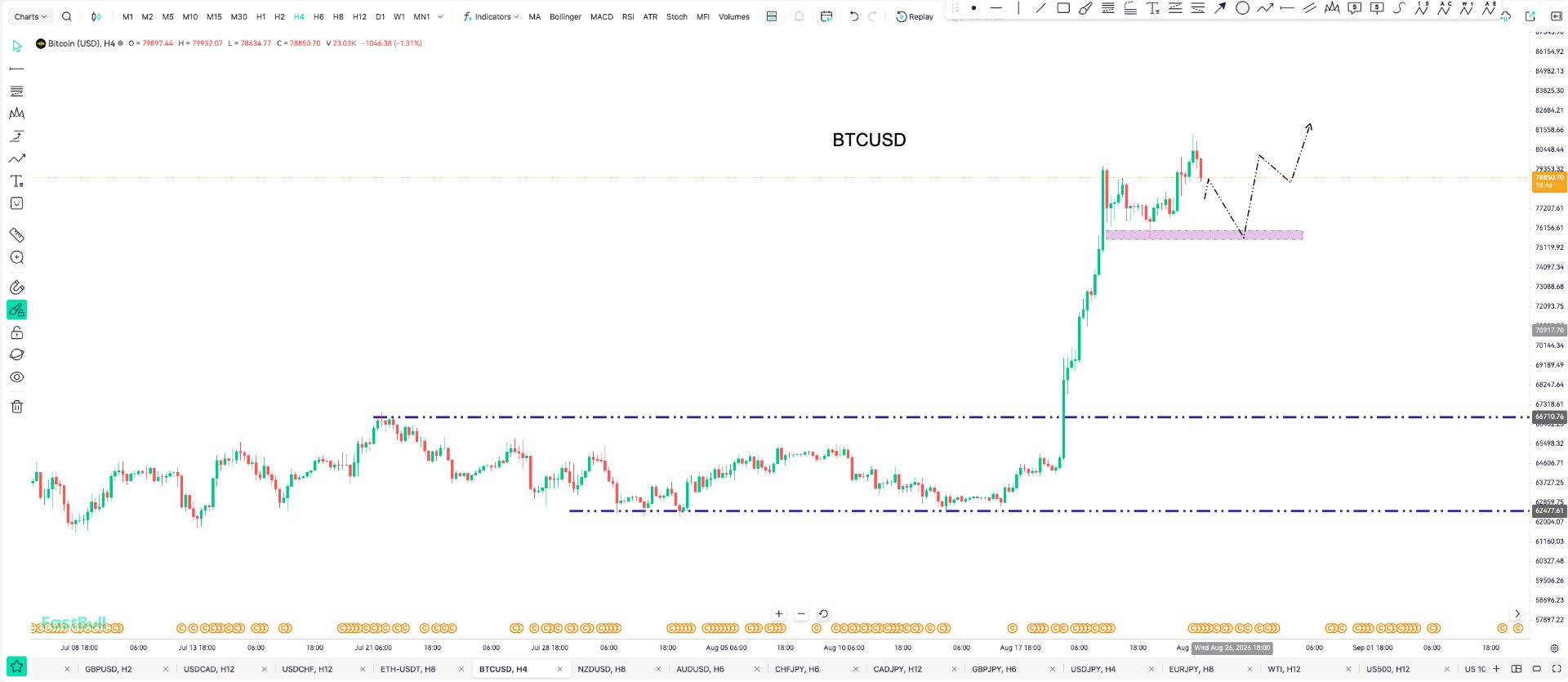Switch timeframe to M15
This screenshot has height=682, width=1568.
(214, 16)
